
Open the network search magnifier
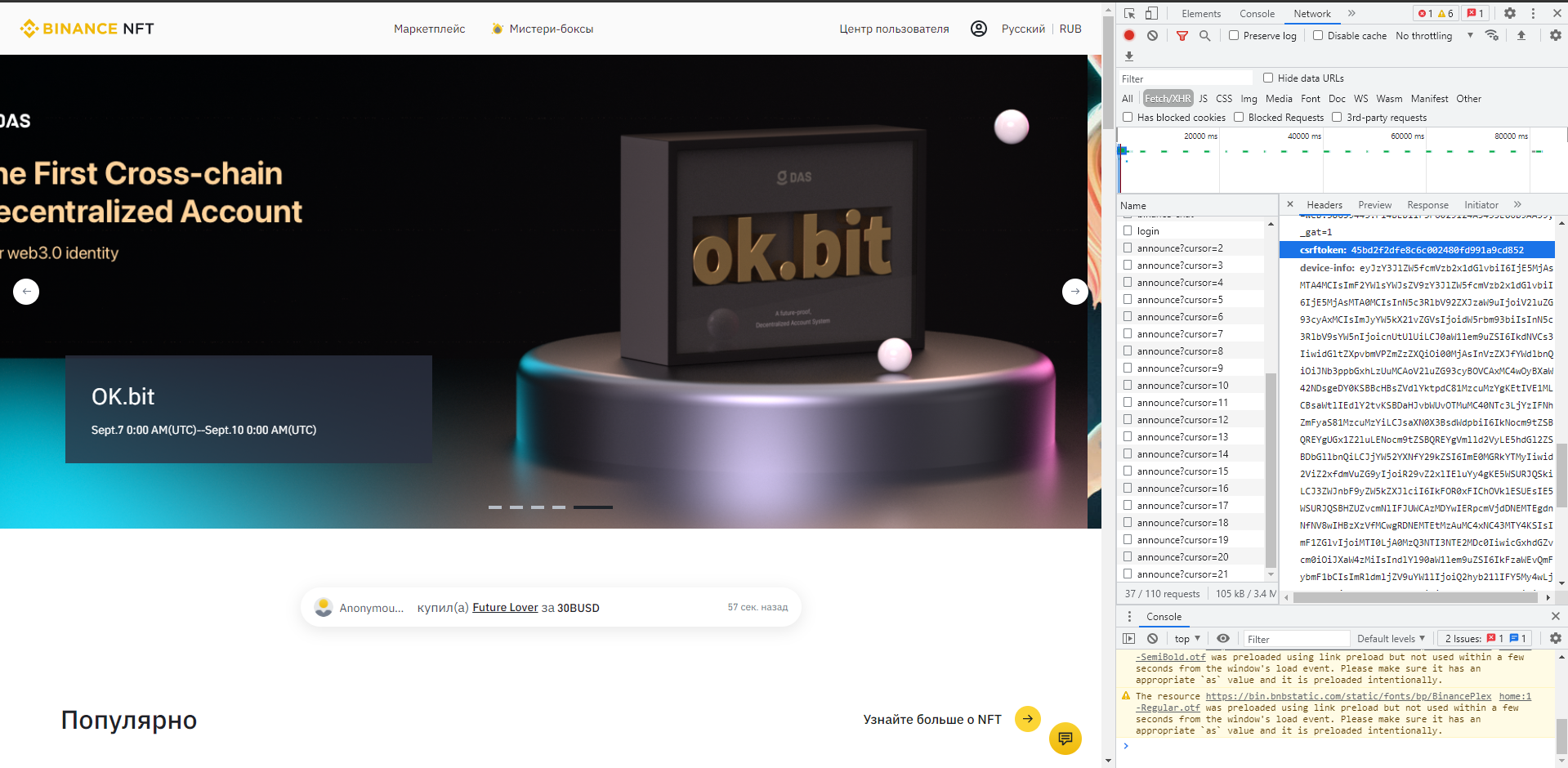pyautogui.click(x=1204, y=35)
